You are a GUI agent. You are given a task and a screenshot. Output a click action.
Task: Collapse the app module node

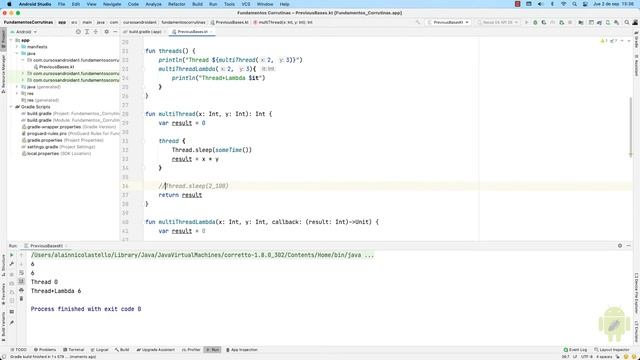point(11,40)
